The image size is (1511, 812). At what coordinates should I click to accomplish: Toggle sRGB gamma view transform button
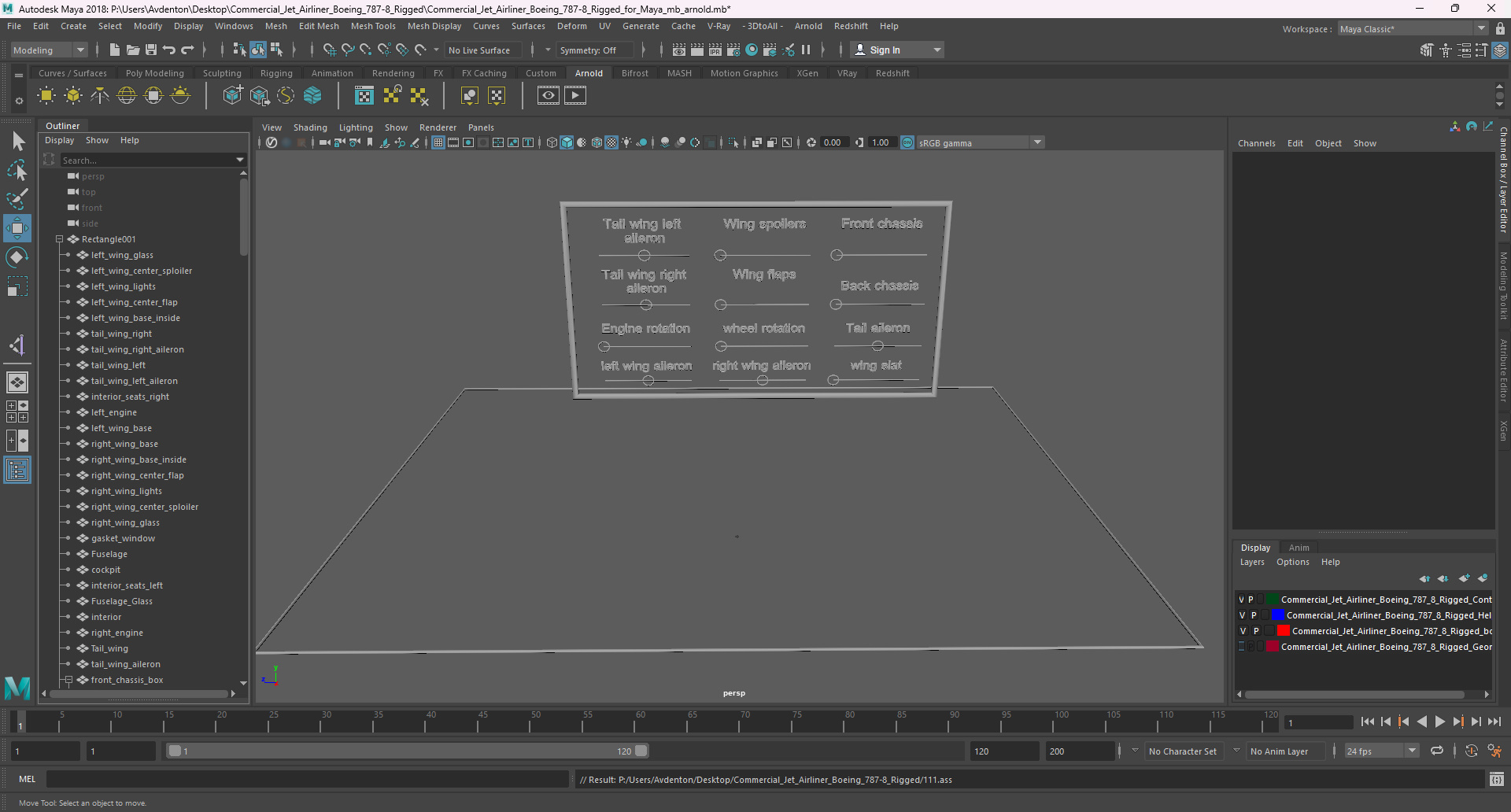pos(907,142)
